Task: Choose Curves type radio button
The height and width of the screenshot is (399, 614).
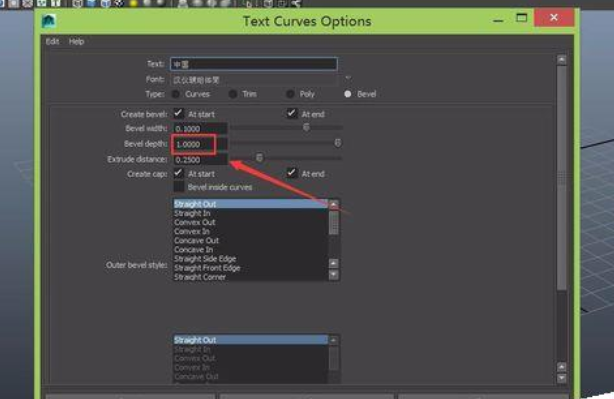Action: 176,94
